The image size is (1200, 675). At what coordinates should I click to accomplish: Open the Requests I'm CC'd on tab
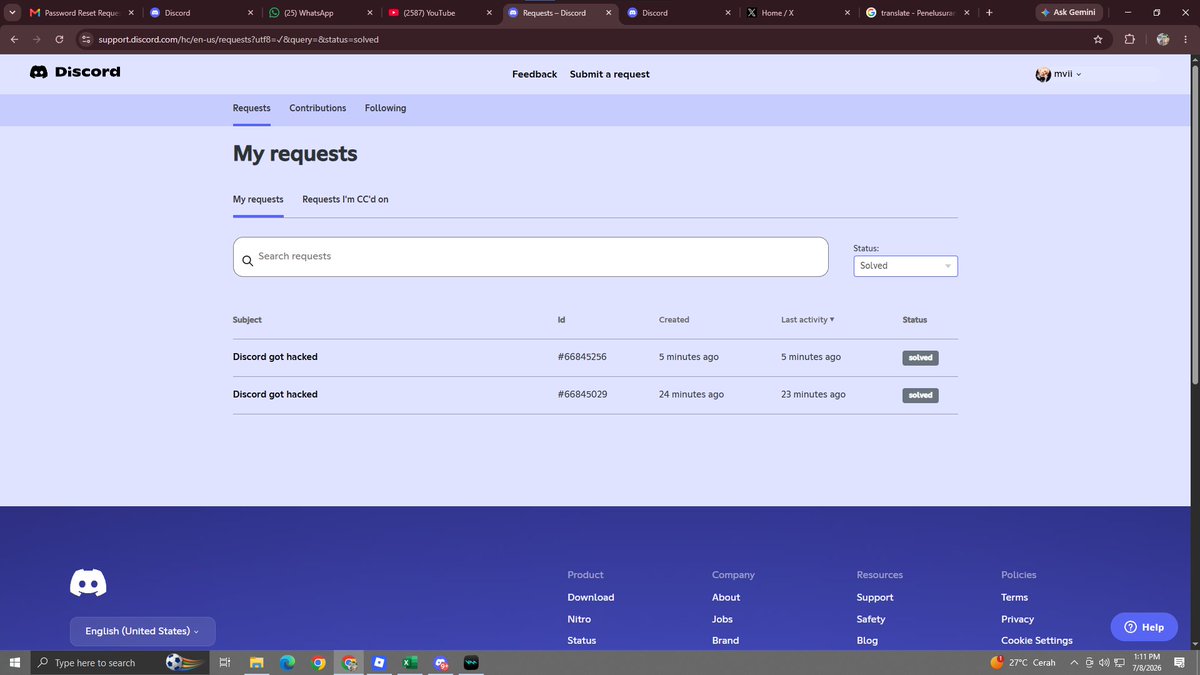345,199
